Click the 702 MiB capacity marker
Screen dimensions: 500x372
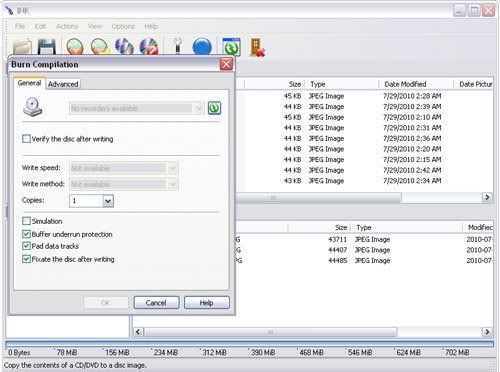coord(457,352)
